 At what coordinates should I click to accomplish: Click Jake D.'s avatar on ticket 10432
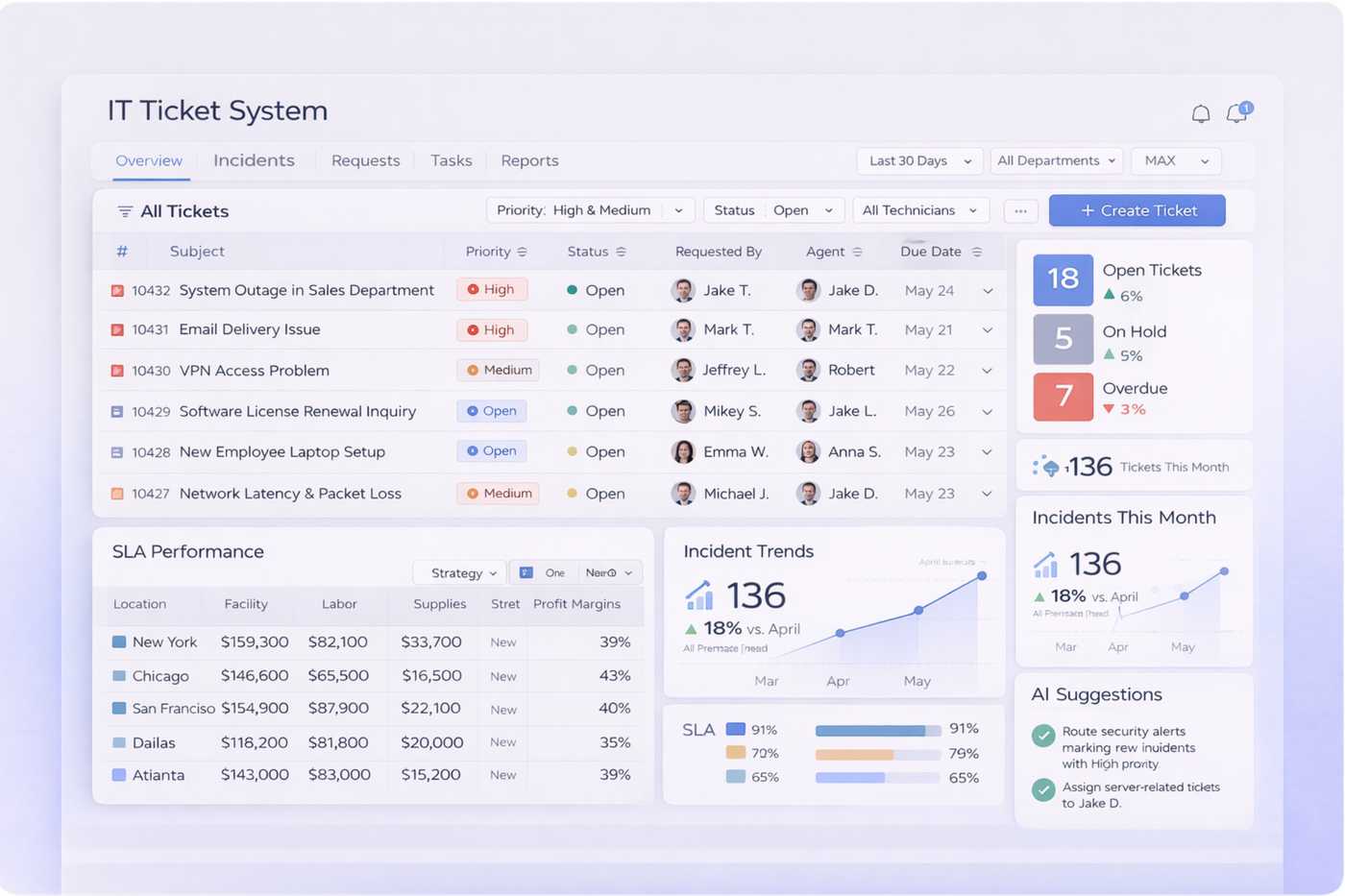808,289
